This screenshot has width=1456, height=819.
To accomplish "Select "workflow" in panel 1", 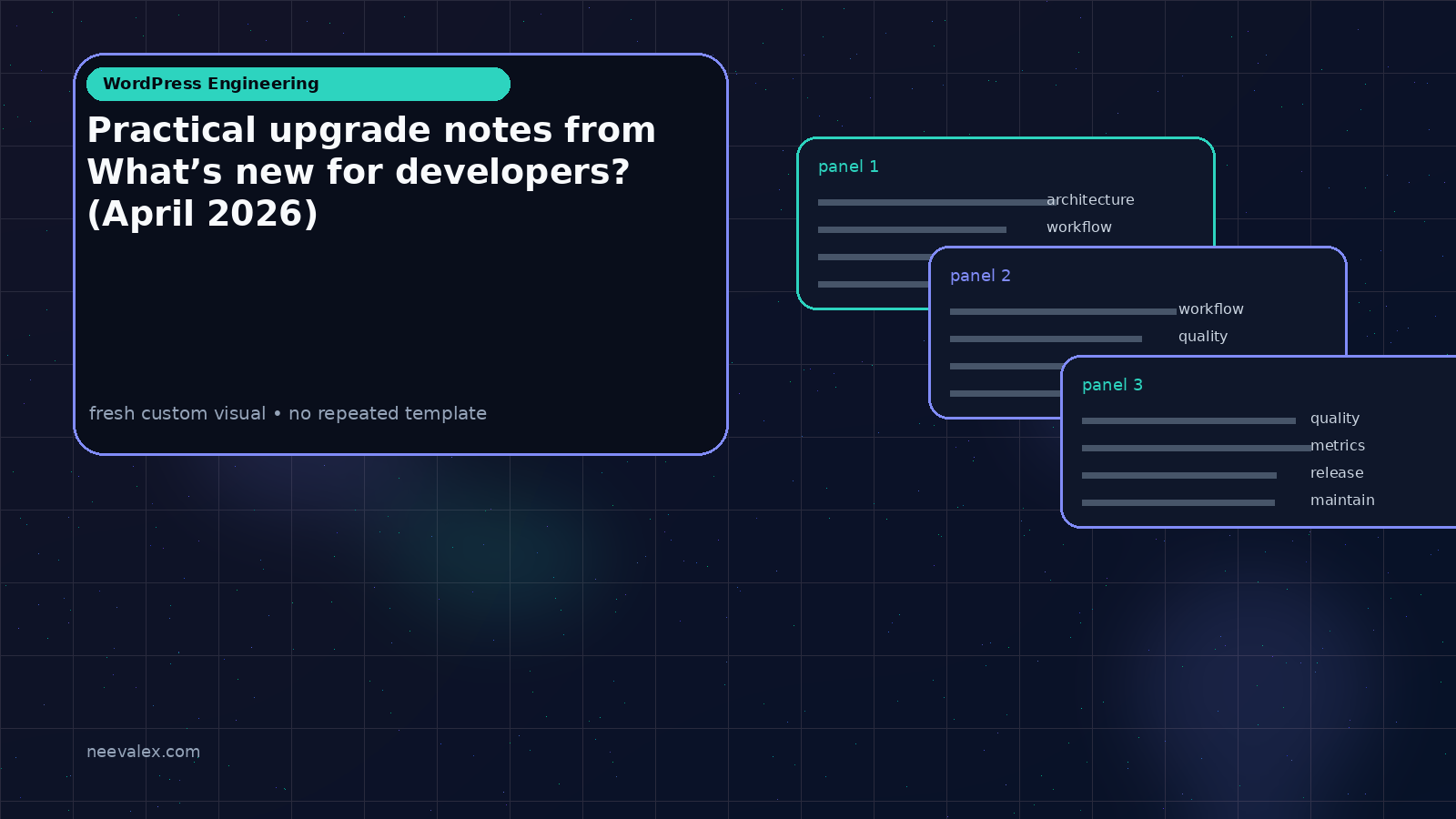I will coord(1079,227).
